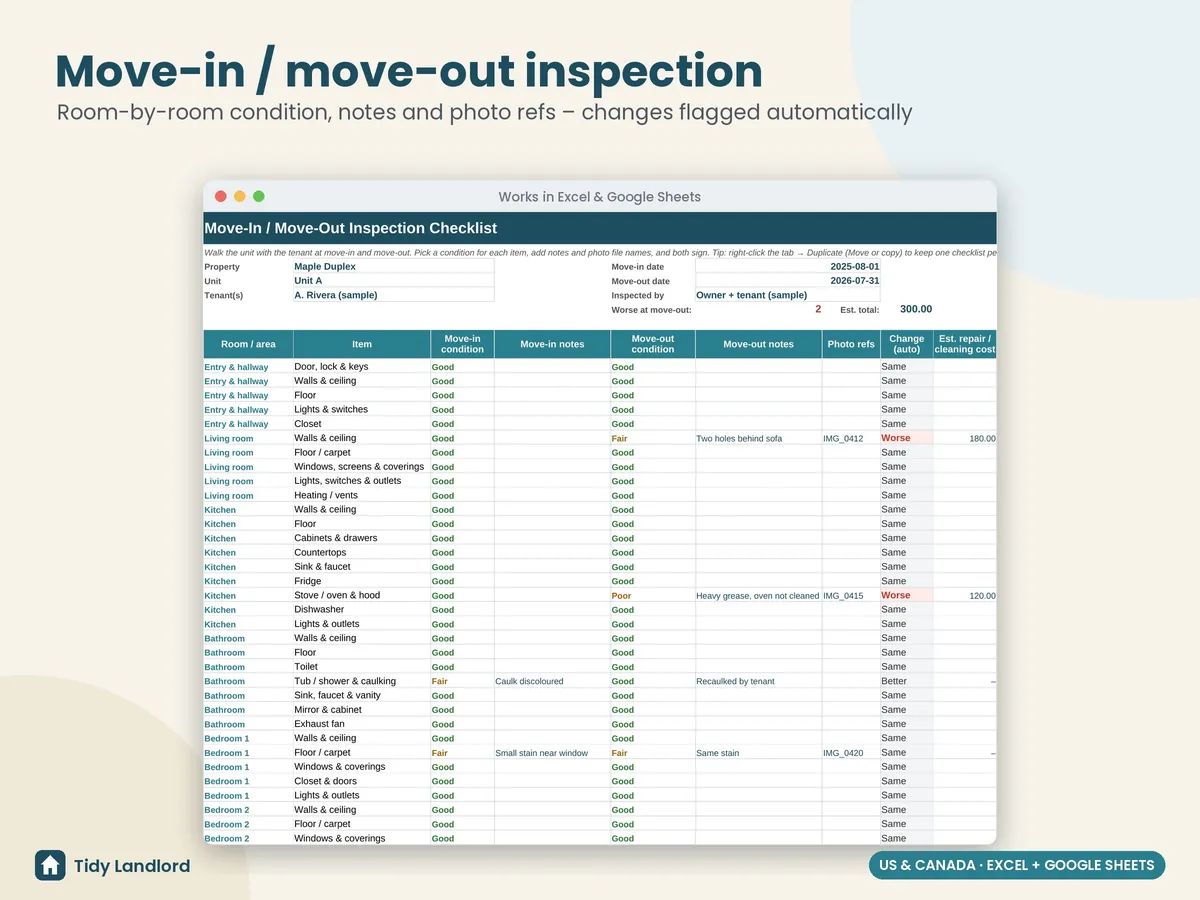The height and width of the screenshot is (900, 1200).
Task: Click the Toilet item cell
Action: pyautogui.click(x=362, y=667)
